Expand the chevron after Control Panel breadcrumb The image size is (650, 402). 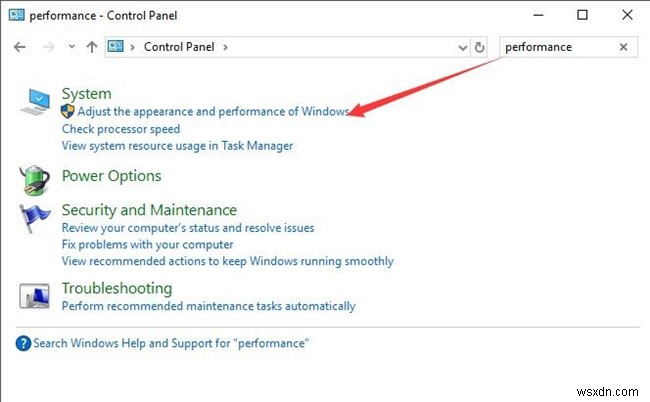(x=226, y=47)
